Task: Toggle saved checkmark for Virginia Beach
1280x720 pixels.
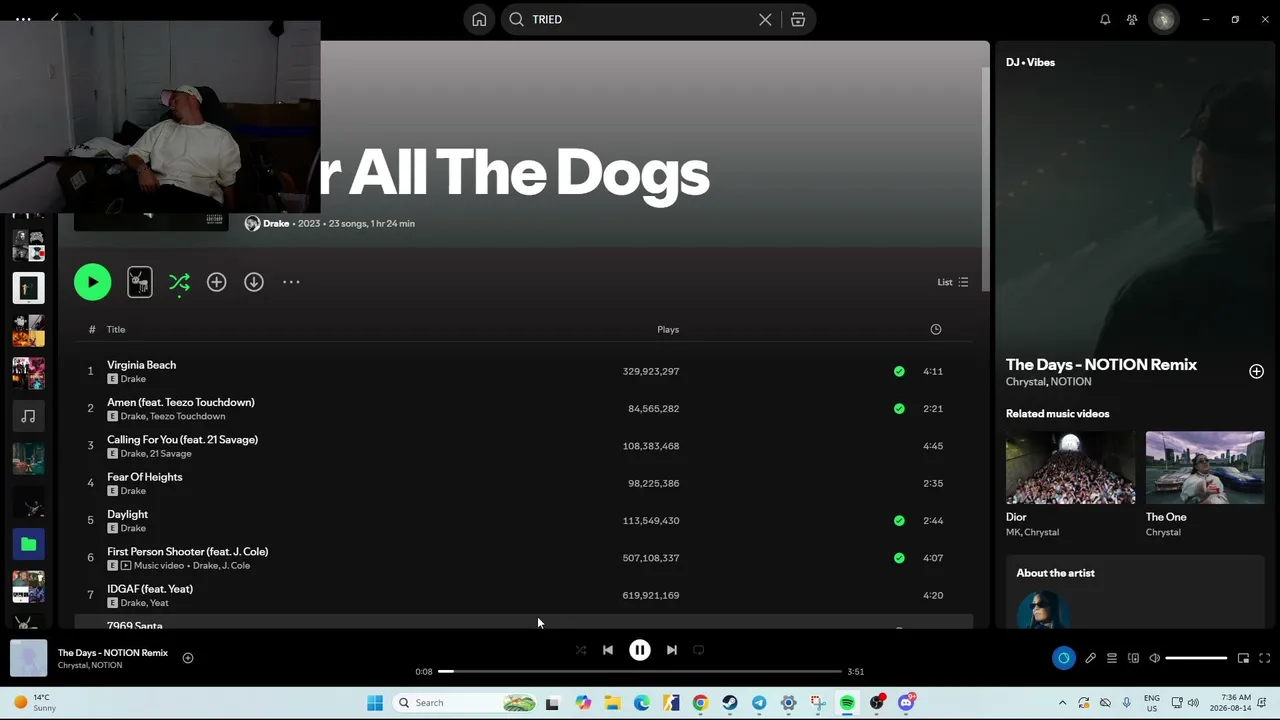Action: pos(899,371)
